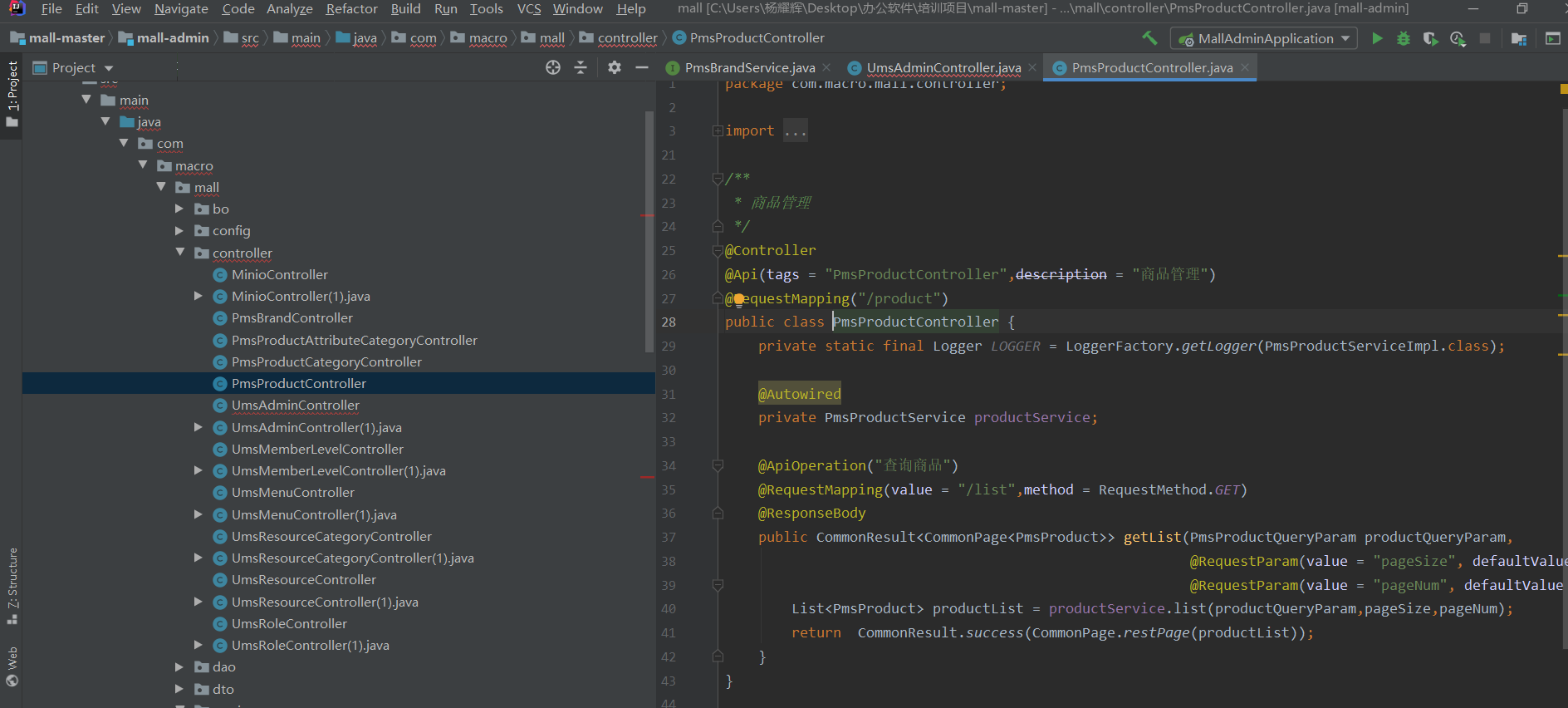Click the fold marker at line 34 method
Viewport: 1568px width, 708px height.
(718, 465)
